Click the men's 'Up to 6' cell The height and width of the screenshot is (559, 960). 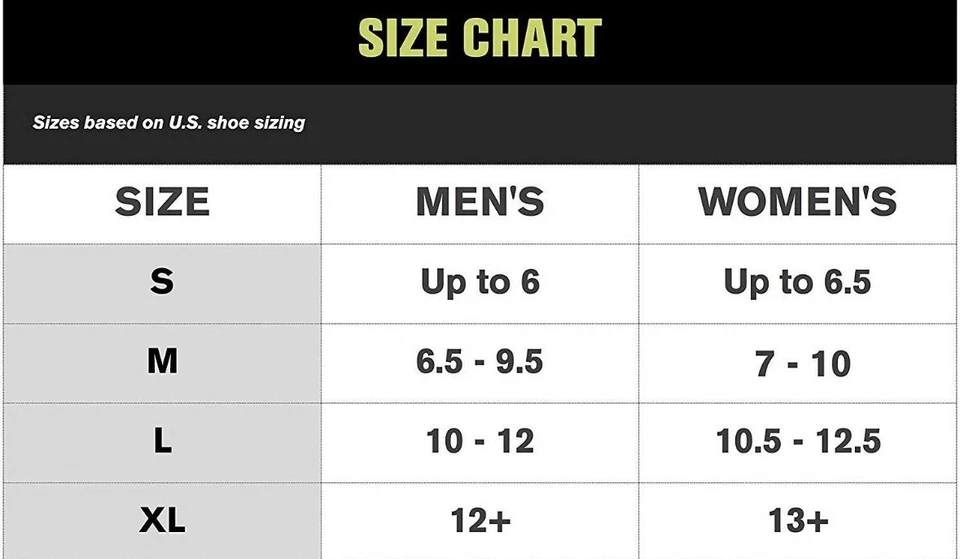coord(480,282)
